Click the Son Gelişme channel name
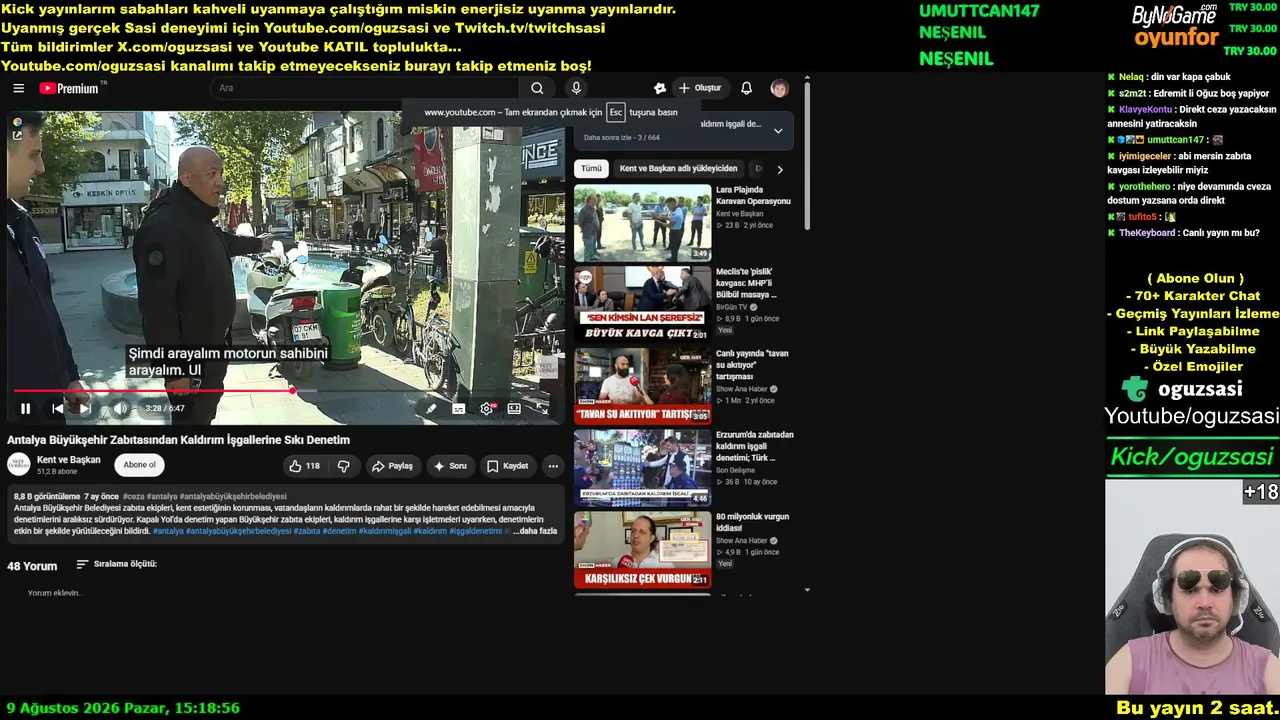Screen dimensions: 1280x720 tap(735, 470)
